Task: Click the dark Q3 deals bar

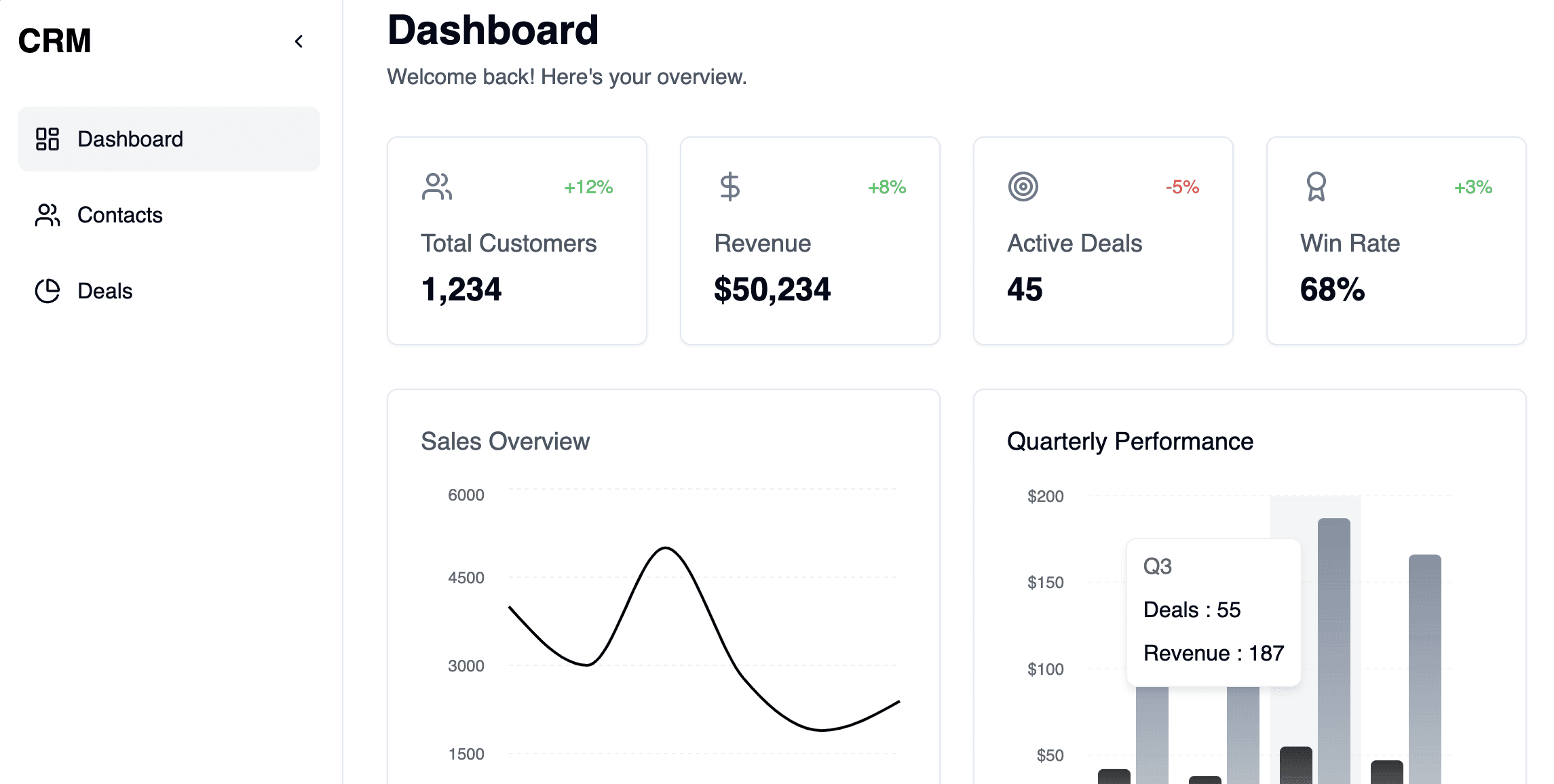Action: tap(1296, 765)
